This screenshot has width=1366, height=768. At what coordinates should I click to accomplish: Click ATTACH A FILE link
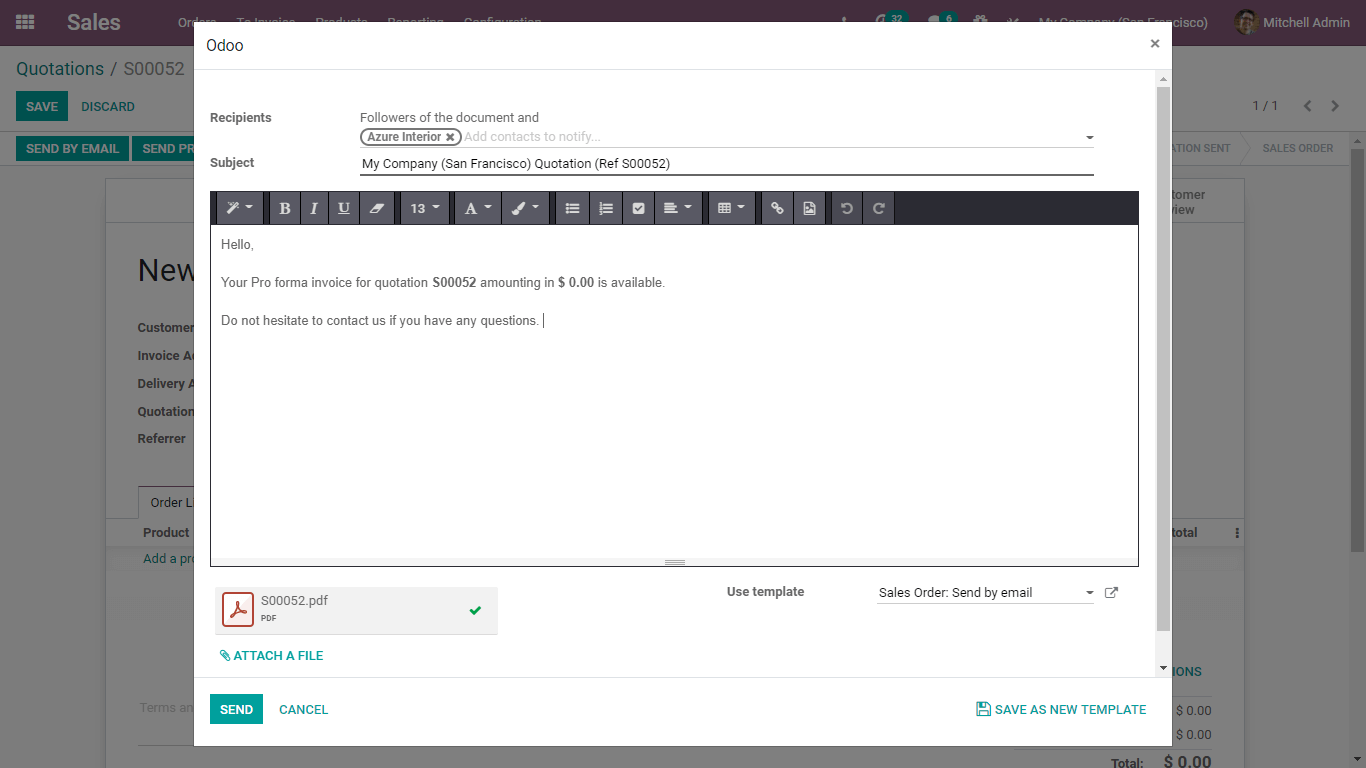pos(272,656)
